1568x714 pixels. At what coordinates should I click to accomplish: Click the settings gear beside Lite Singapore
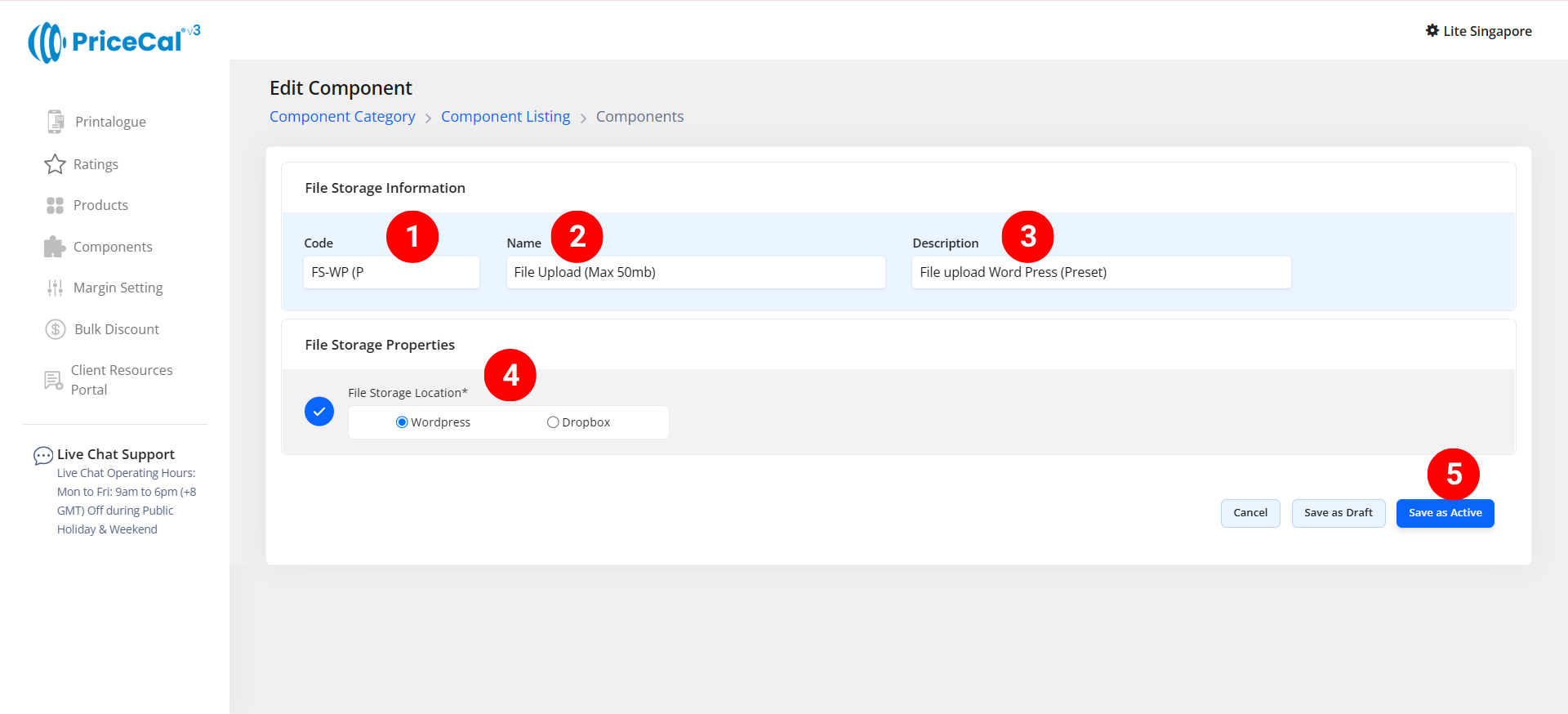point(1432,31)
